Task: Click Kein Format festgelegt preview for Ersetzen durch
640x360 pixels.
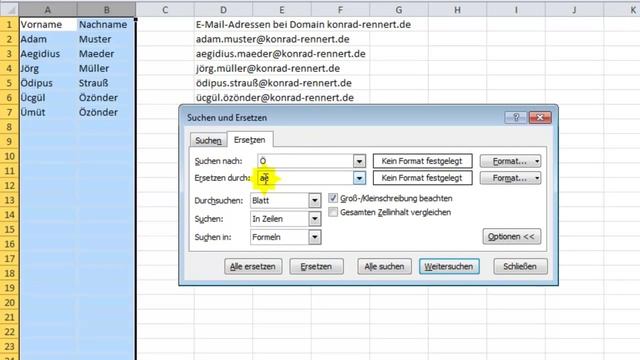Action: pyautogui.click(x=422, y=178)
